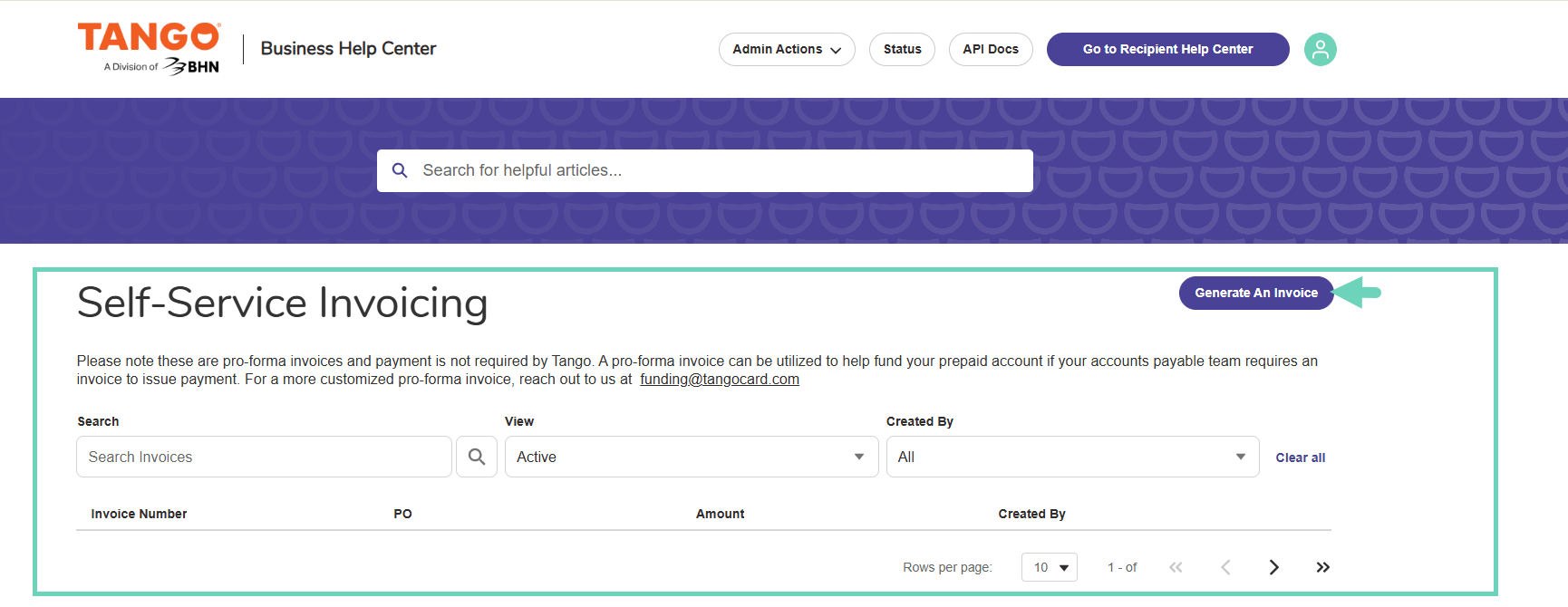Go to previous page arrow
Viewport: 1568px width, 607px height.
pyautogui.click(x=1225, y=567)
